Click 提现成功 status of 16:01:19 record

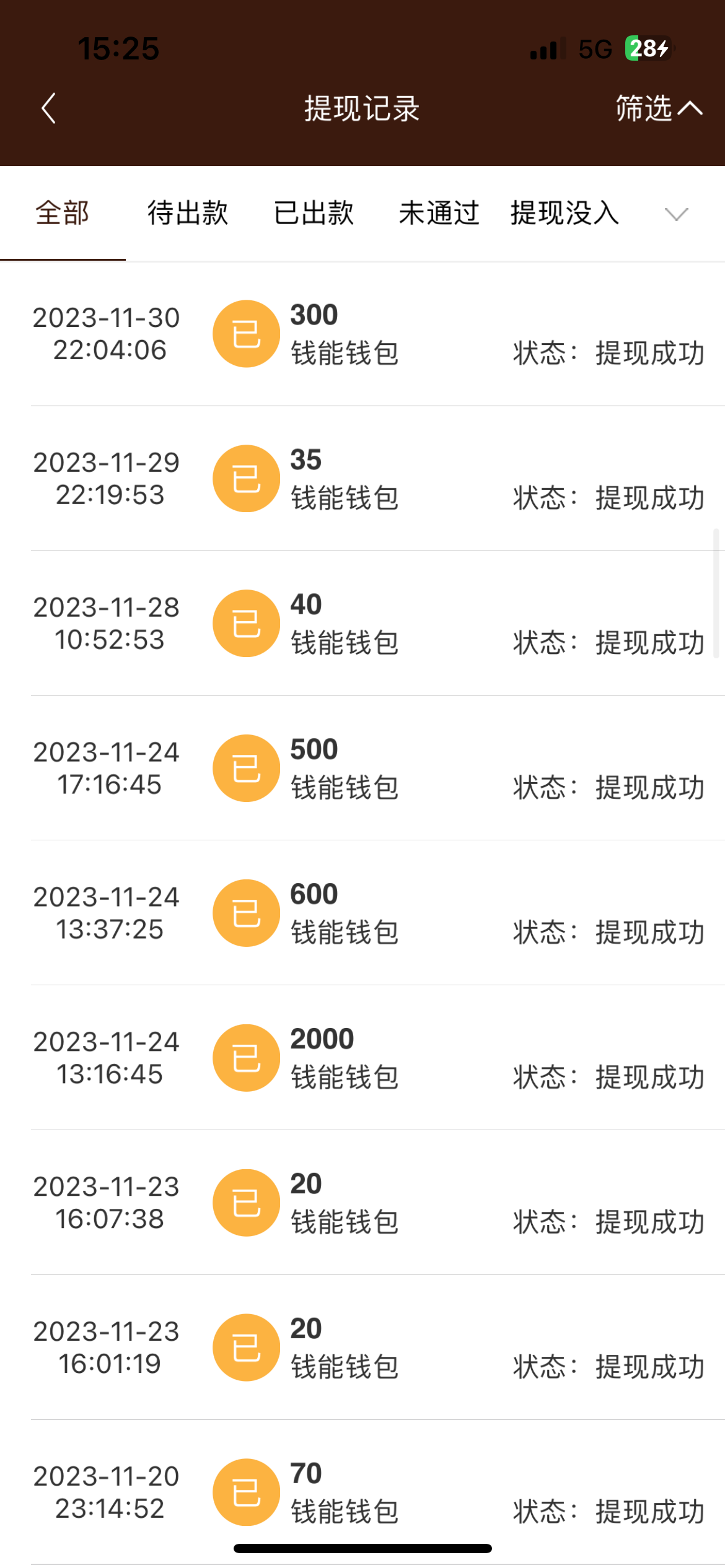(x=649, y=1367)
